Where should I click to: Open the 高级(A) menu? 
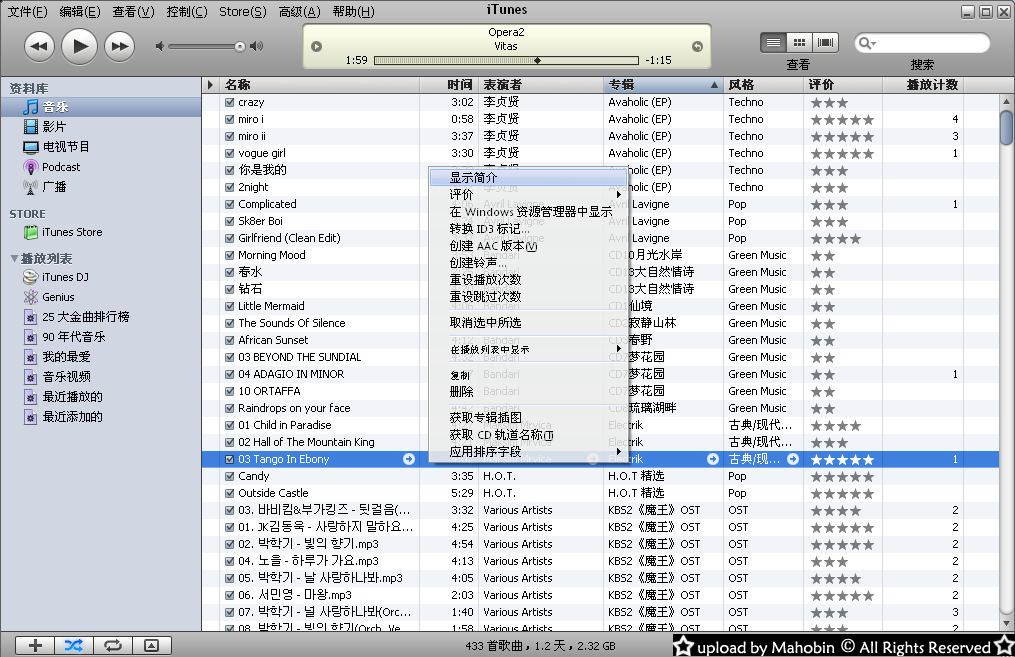[300, 12]
